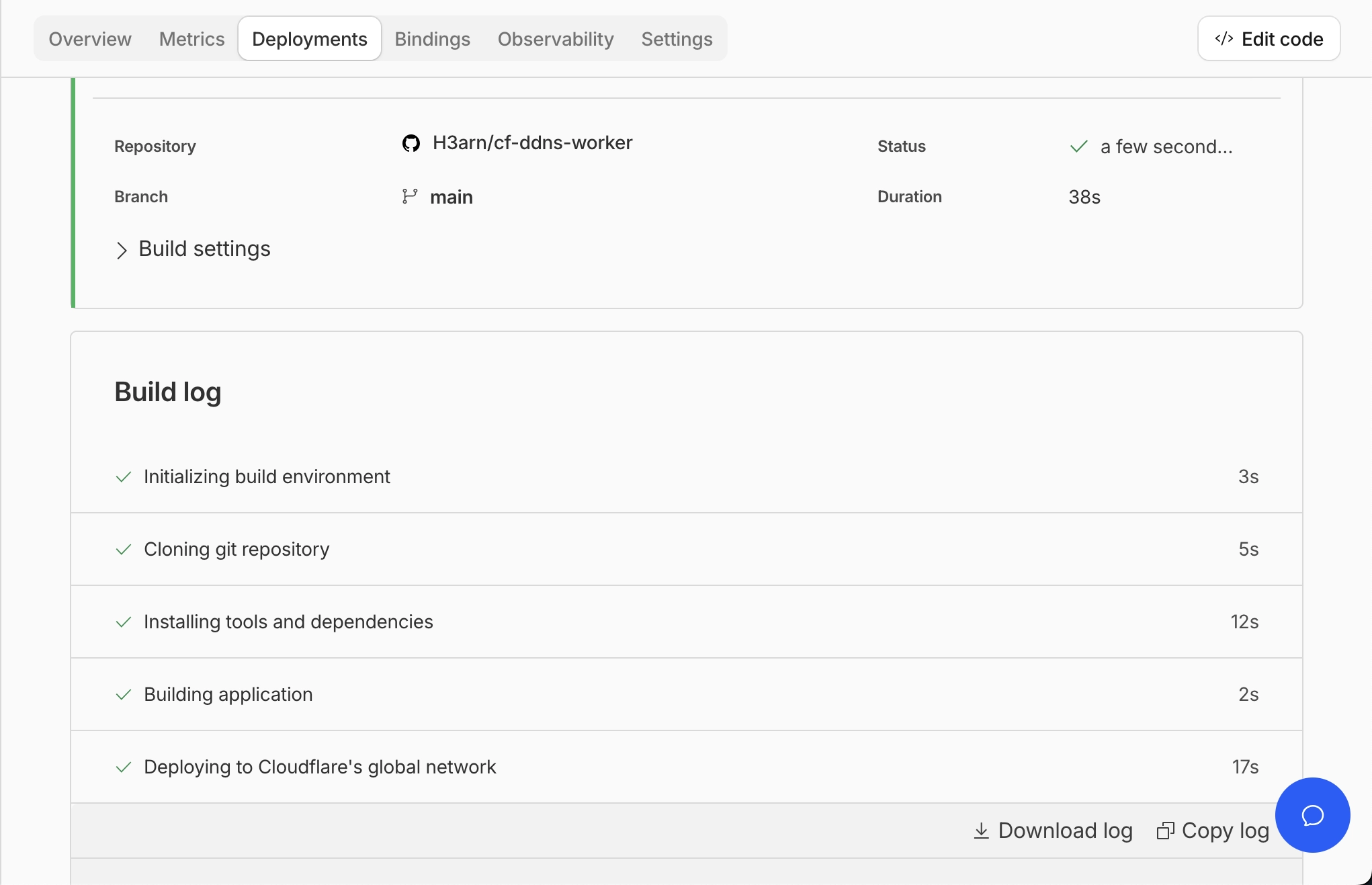
Task: Expand the Building application log step
Action: tap(228, 694)
